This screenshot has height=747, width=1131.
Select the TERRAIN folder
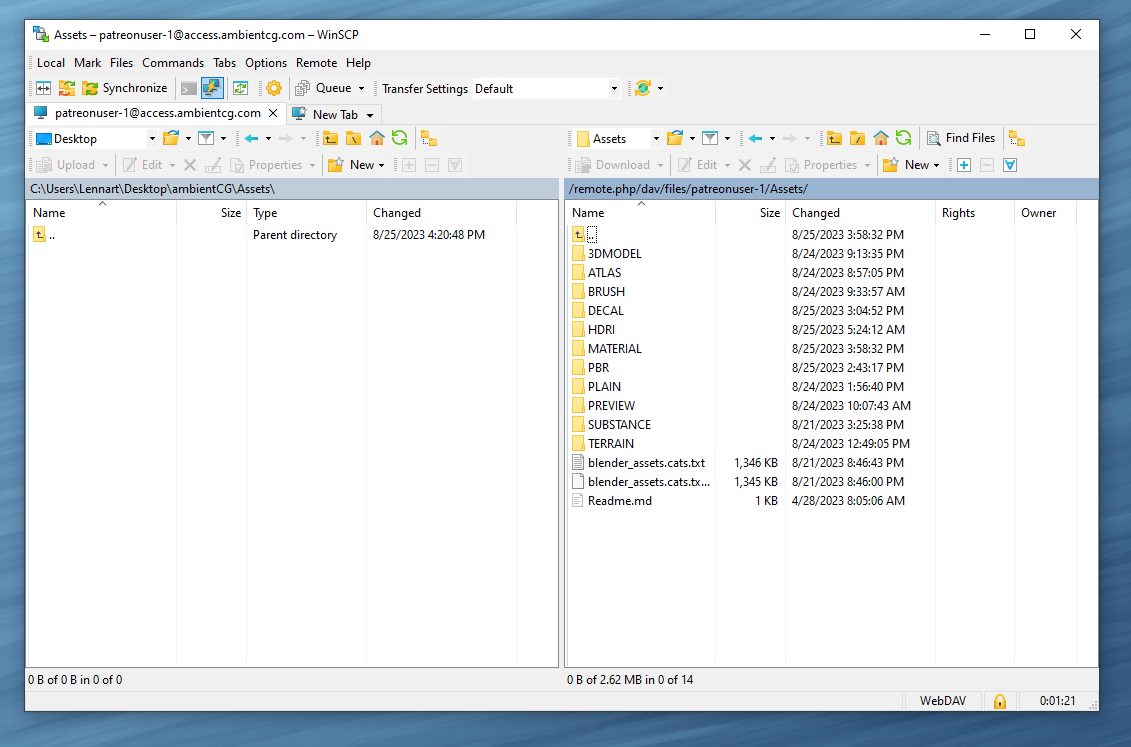point(610,443)
